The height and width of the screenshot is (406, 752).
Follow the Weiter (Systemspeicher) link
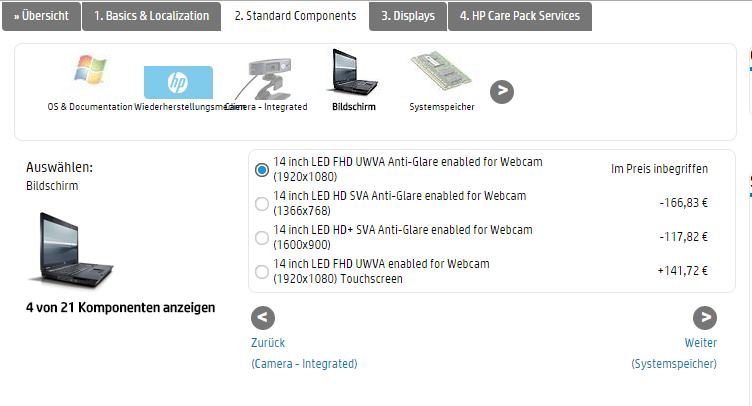pyautogui.click(x=674, y=353)
